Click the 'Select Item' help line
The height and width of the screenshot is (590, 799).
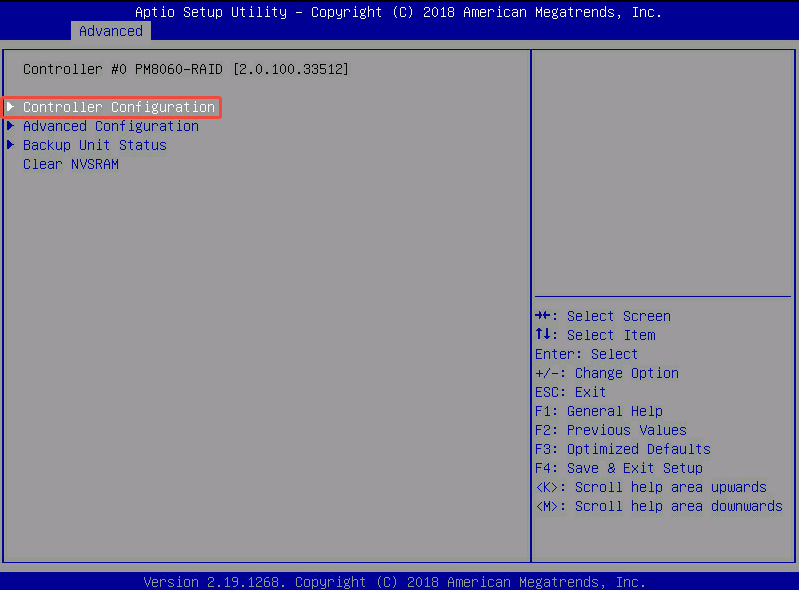point(595,335)
